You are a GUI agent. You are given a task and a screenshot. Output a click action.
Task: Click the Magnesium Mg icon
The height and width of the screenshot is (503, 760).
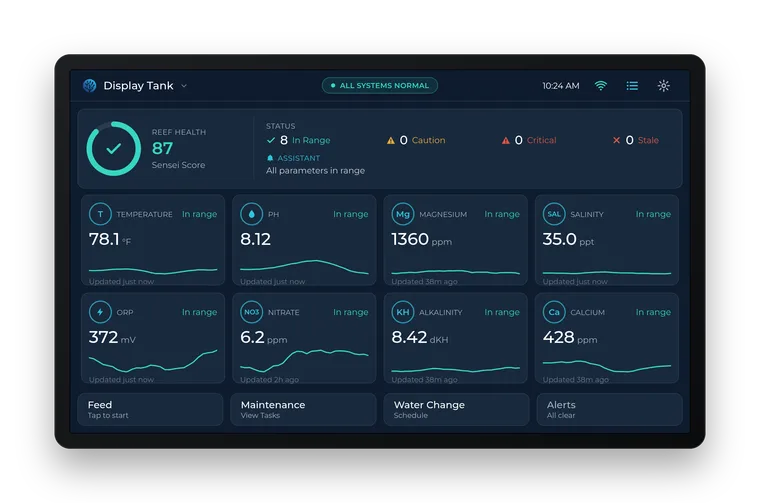403,214
